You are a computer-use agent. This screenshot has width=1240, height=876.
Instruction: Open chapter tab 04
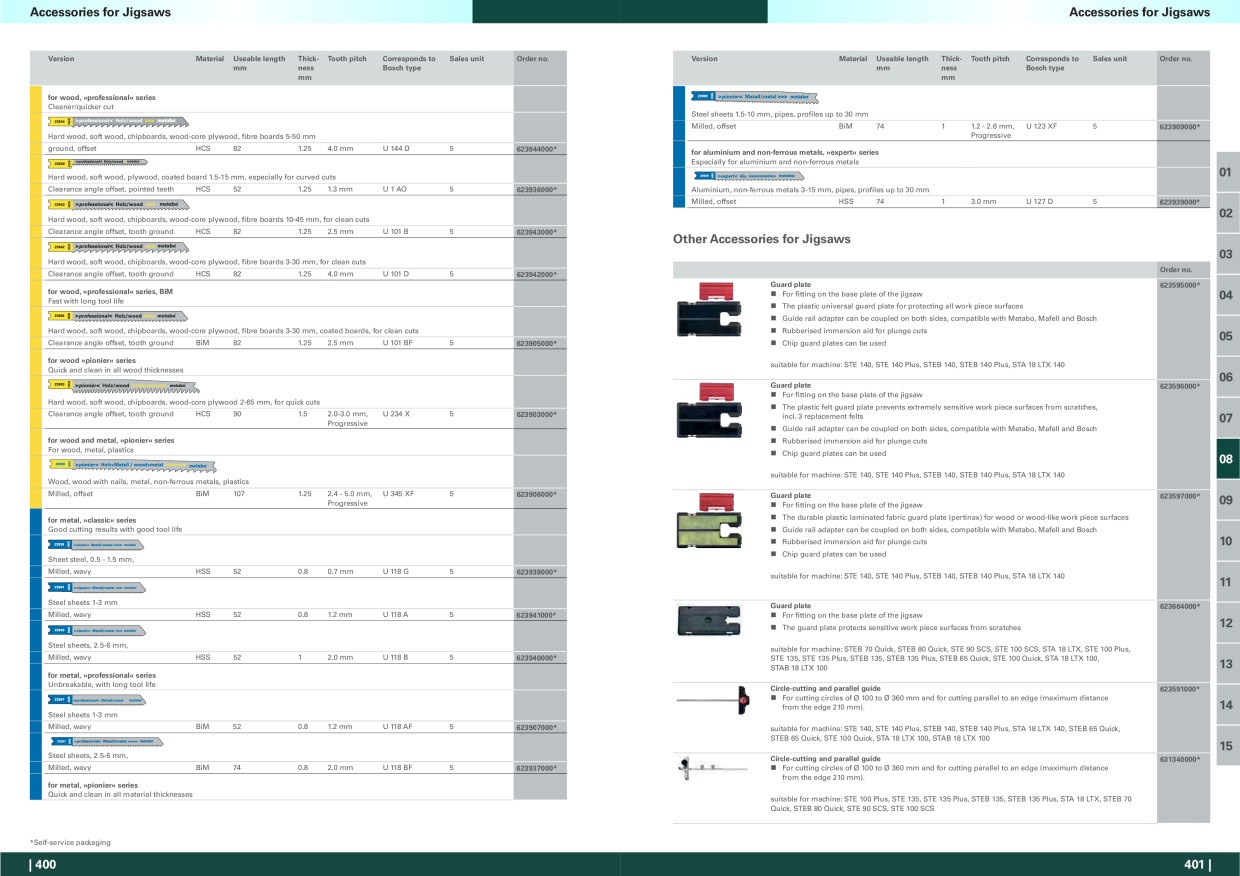1226,295
